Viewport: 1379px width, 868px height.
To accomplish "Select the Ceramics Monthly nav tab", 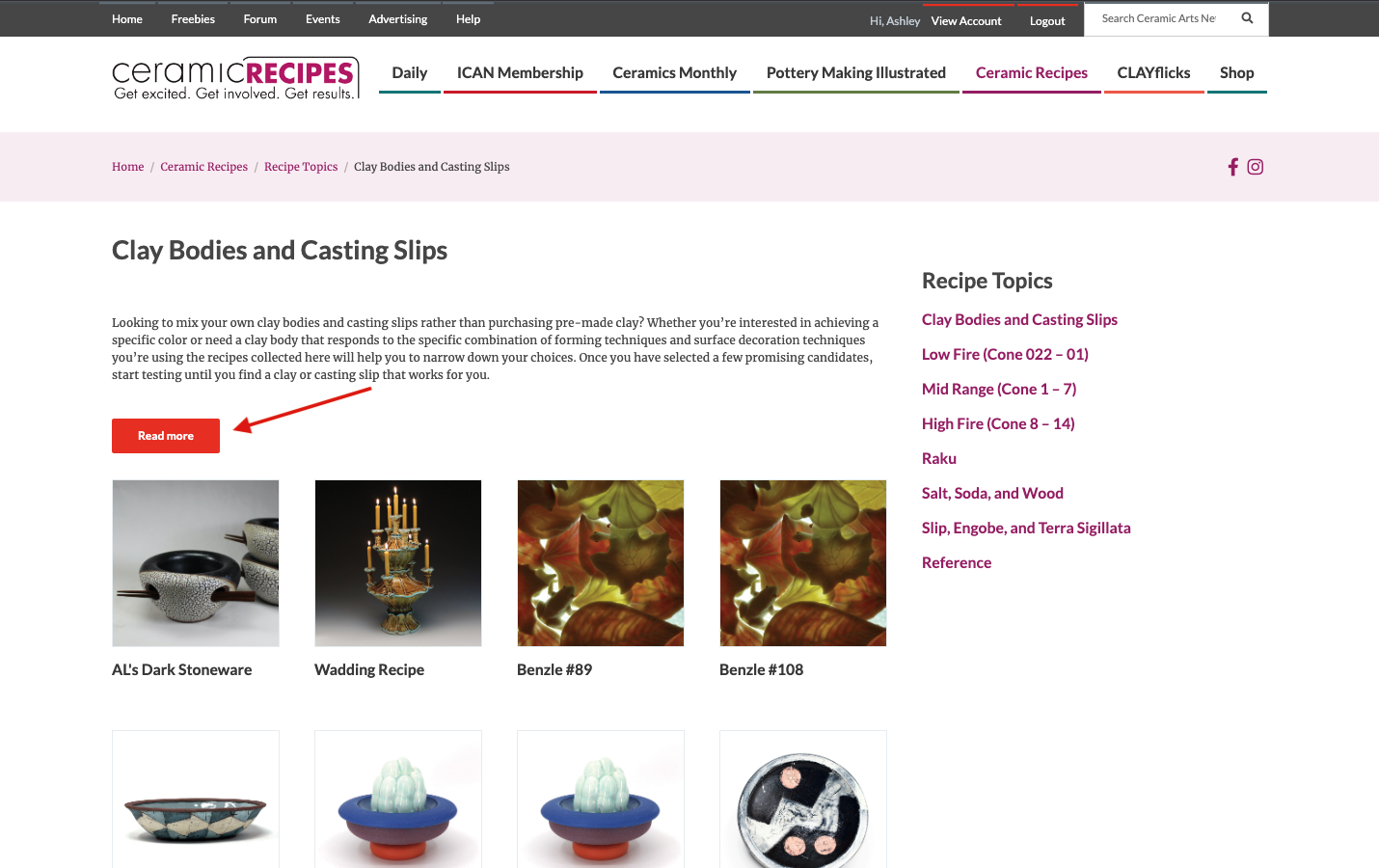I will pyautogui.click(x=675, y=73).
